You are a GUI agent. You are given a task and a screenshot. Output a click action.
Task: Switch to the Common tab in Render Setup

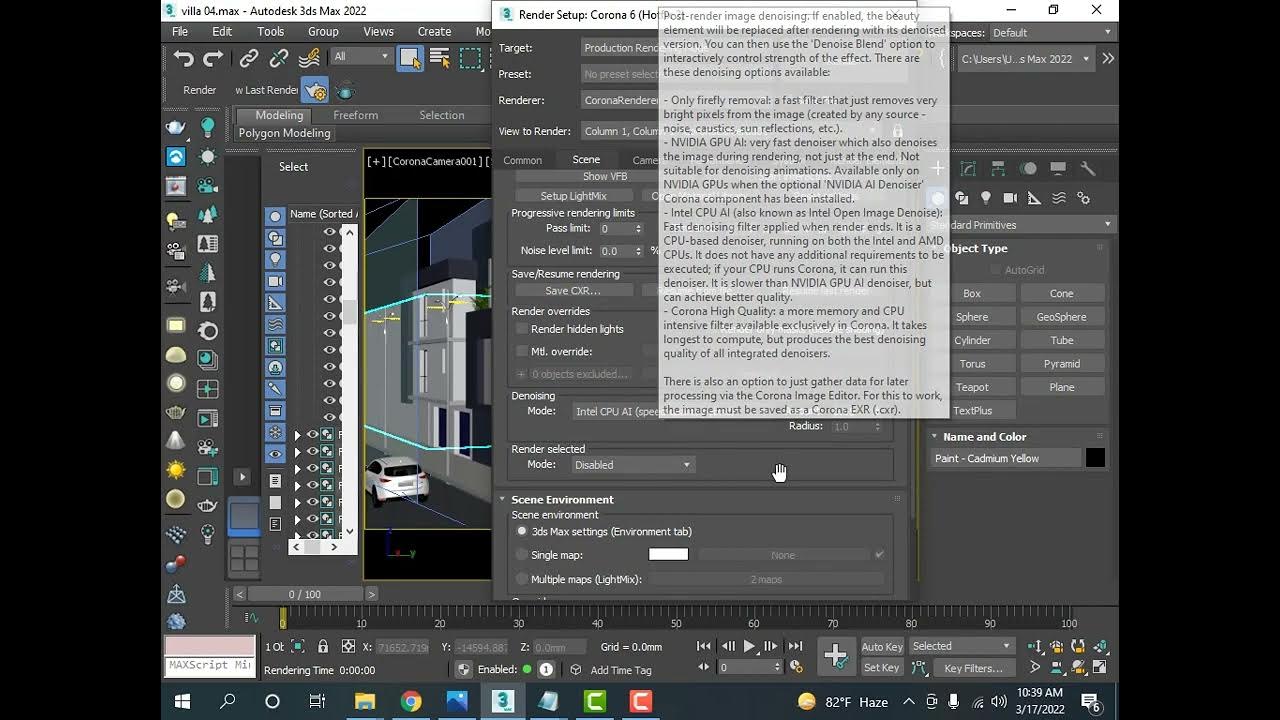[522, 160]
